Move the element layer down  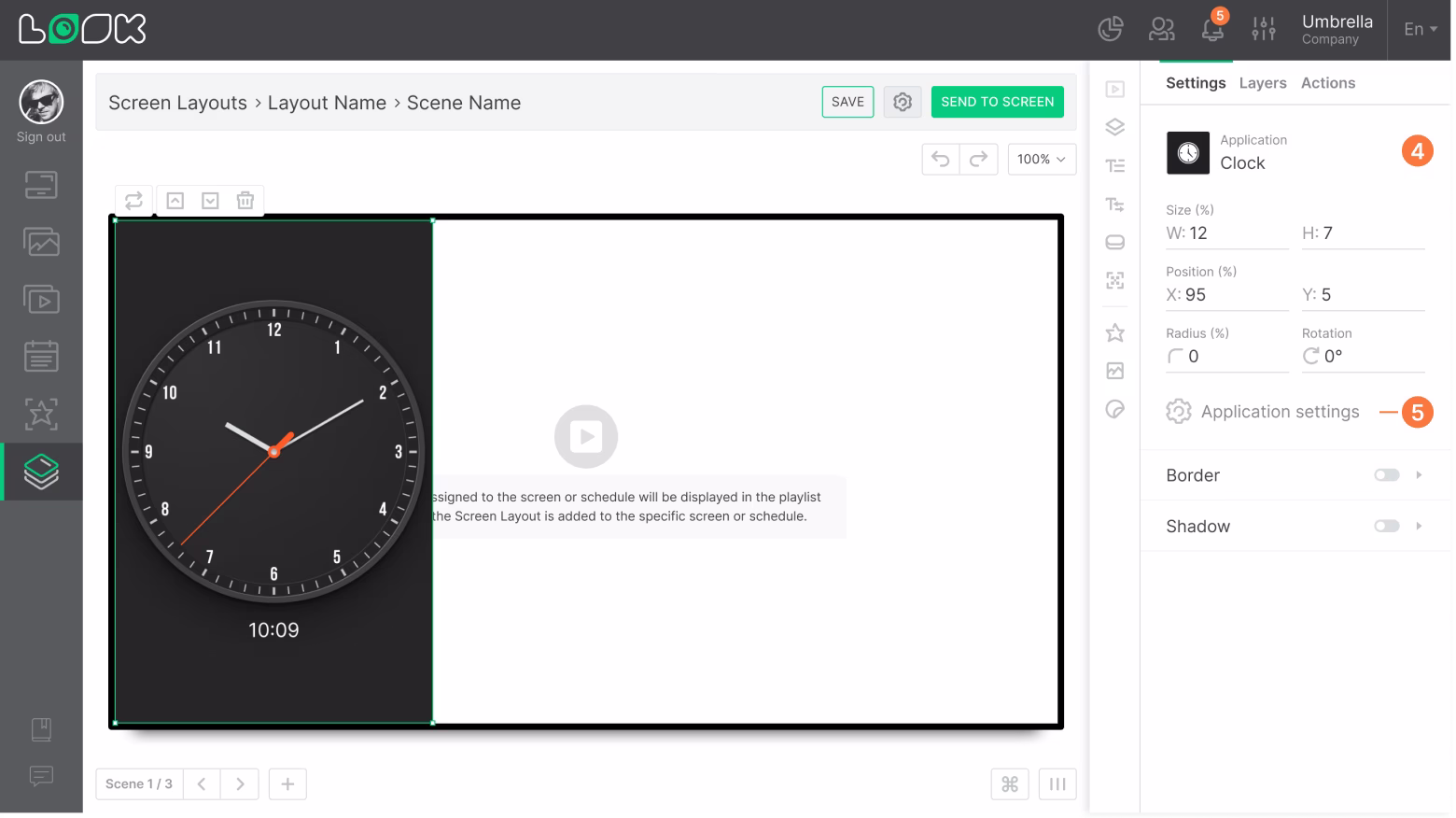click(x=210, y=200)
